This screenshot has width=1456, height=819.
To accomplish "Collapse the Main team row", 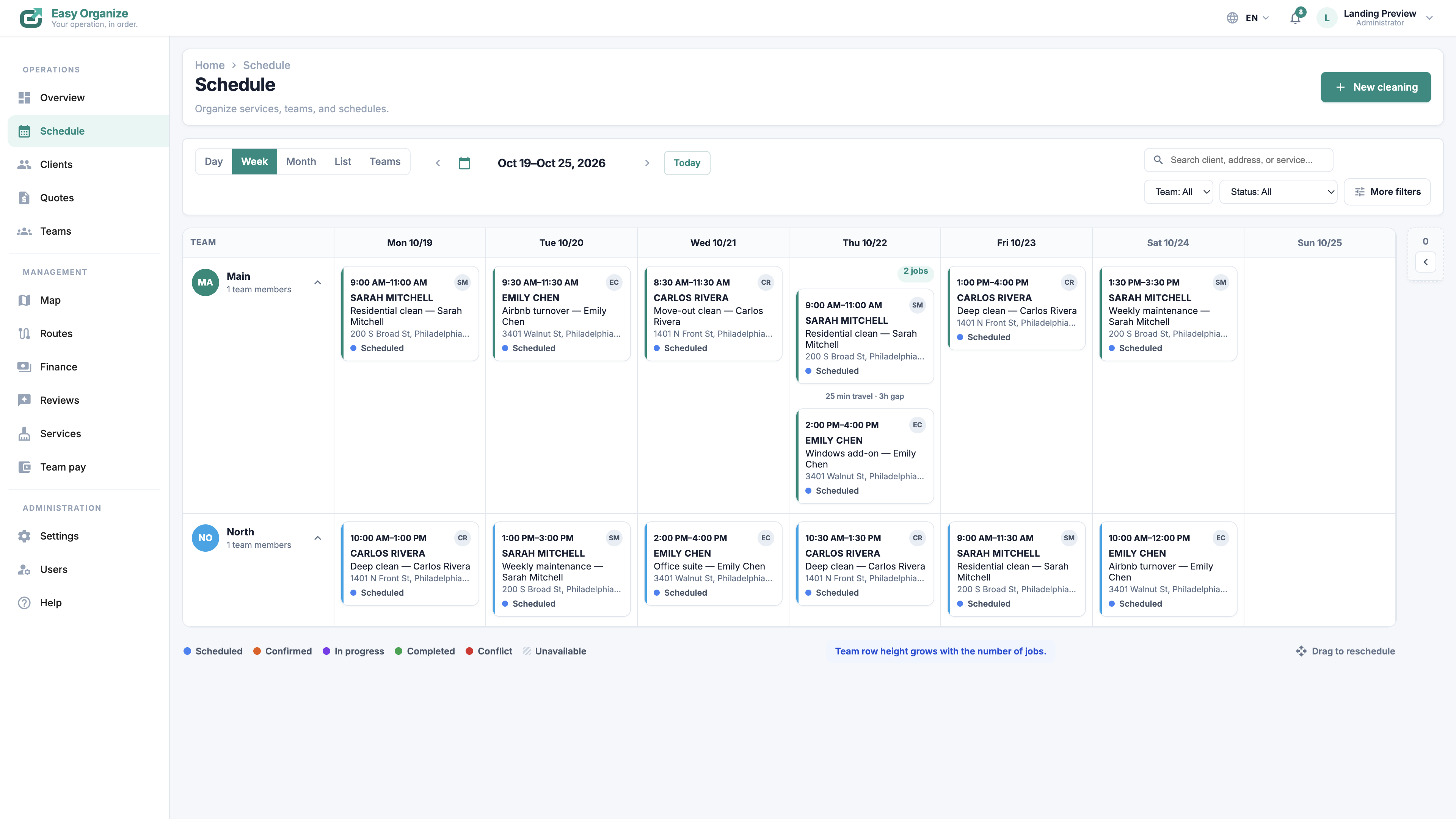I will click(318, 282).
